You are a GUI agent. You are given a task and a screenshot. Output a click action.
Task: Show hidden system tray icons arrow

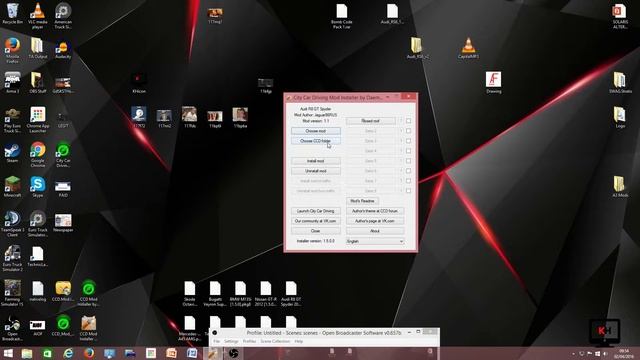pos(573,354)
